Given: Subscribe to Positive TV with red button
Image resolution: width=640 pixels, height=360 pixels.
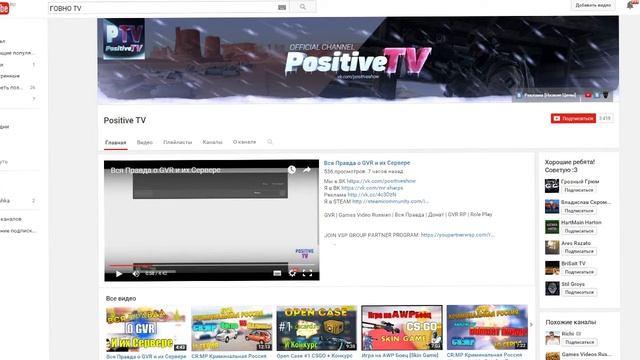Looking at the screenshot, I should [x=573, y=118].
